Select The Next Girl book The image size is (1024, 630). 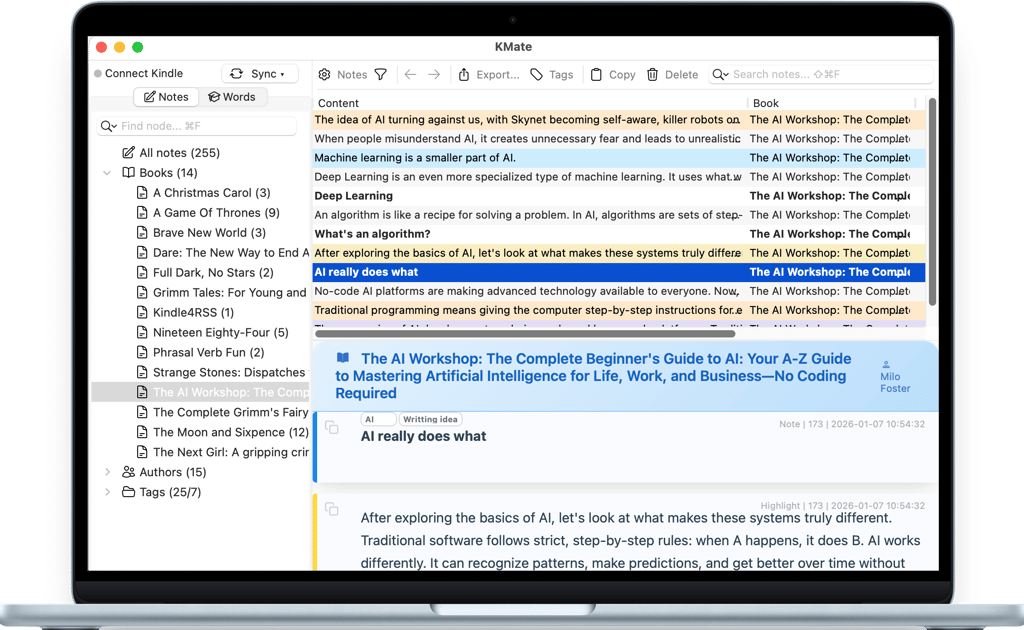pos(231,452)
